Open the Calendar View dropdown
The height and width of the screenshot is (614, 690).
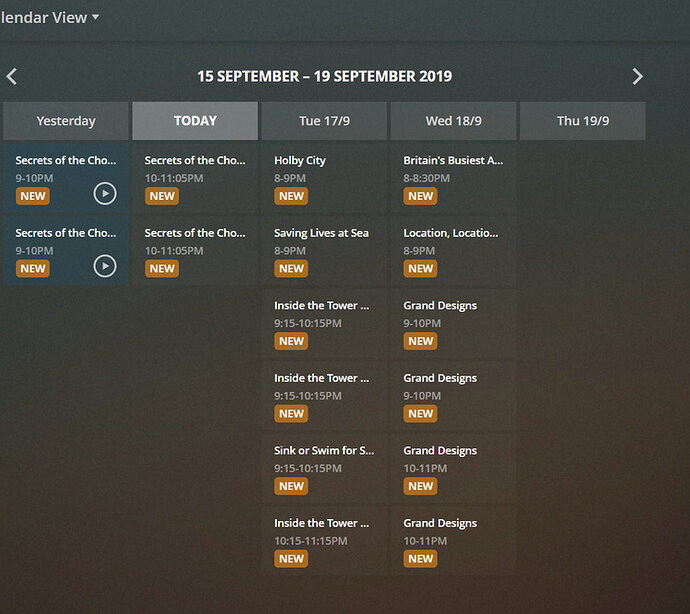(x=50, y=17)
